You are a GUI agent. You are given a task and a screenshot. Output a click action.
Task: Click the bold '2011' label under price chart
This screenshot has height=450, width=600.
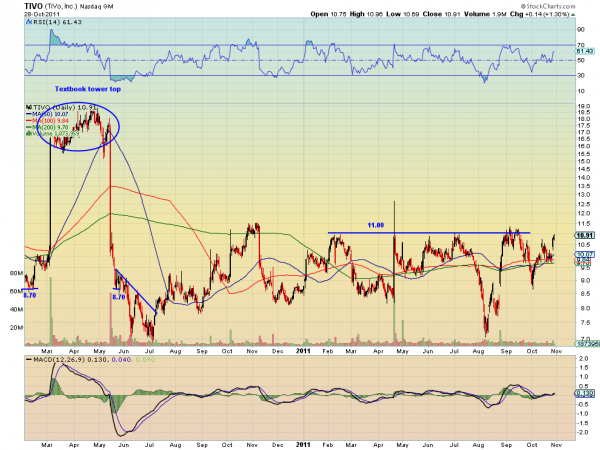pos(303,351)
